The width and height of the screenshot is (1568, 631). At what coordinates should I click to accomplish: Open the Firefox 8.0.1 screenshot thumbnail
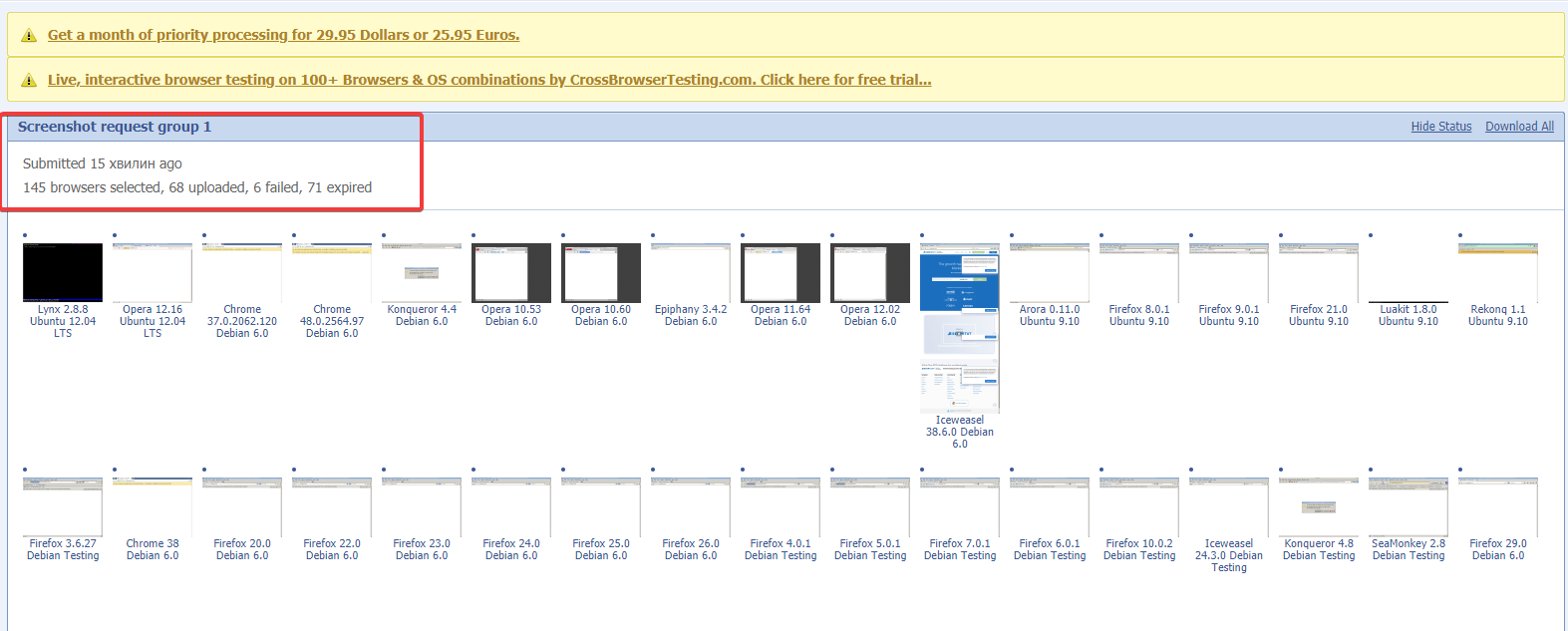pos(1139,272)
